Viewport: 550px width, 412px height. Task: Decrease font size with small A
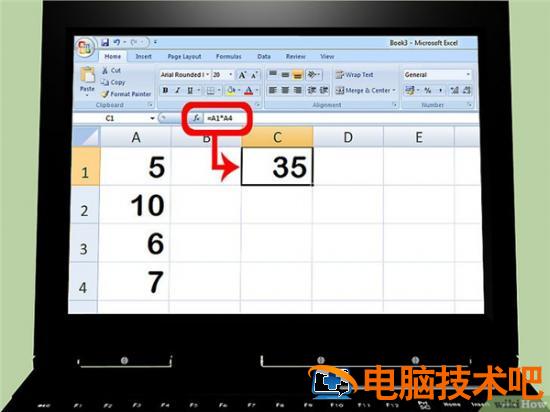[254, 75]
